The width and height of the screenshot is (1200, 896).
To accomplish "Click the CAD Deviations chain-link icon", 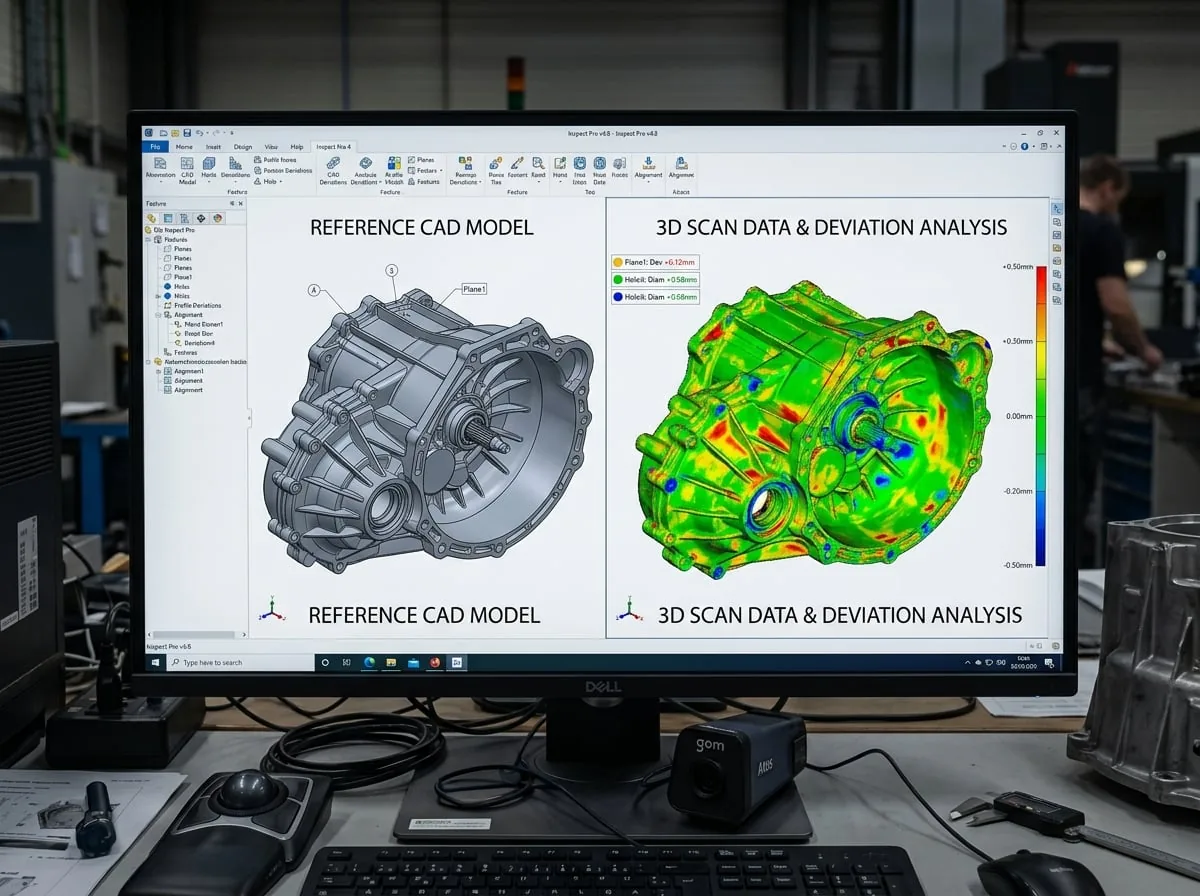I will (x=332, y=163).
